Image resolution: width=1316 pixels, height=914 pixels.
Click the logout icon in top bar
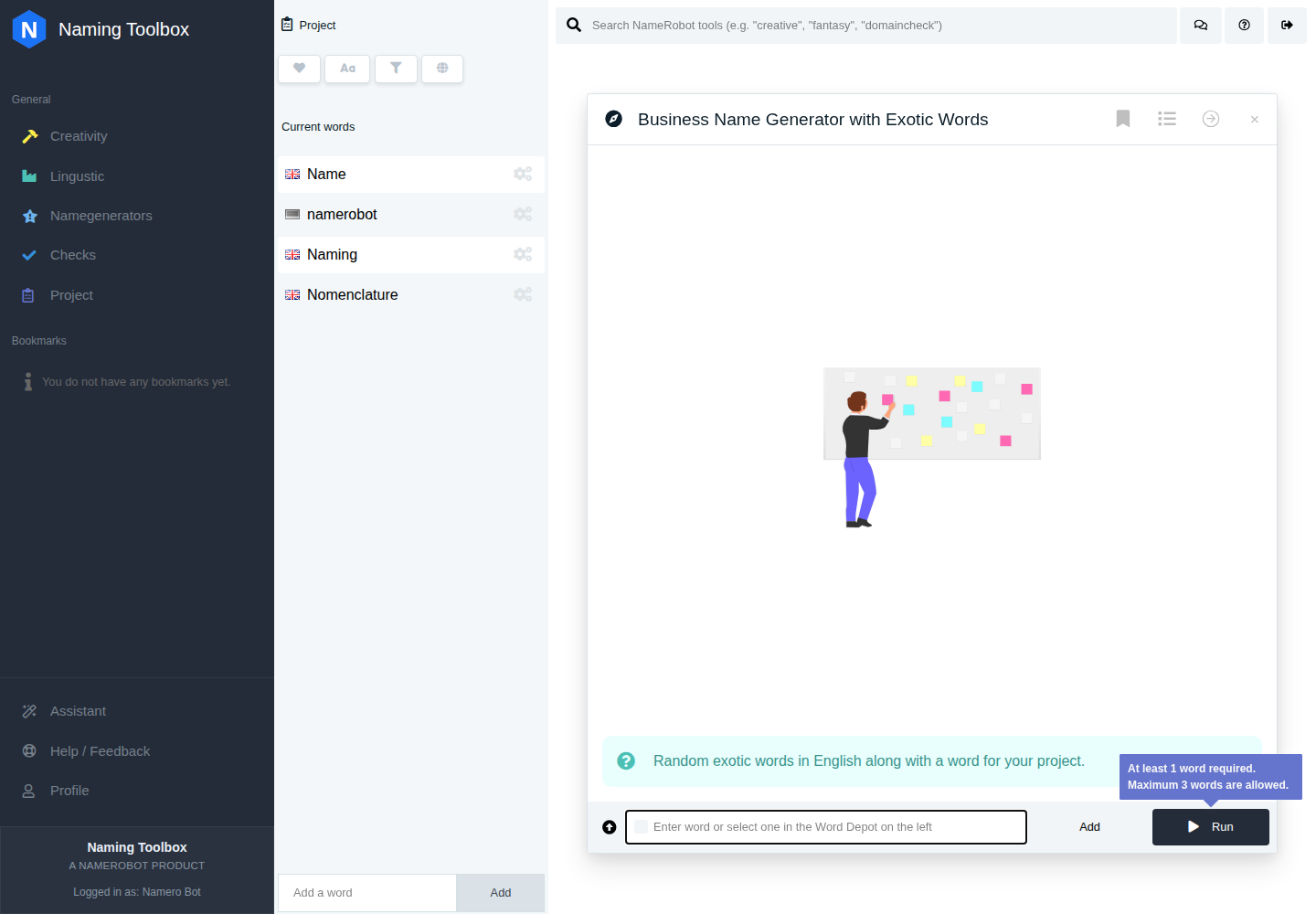point(1287,26)
